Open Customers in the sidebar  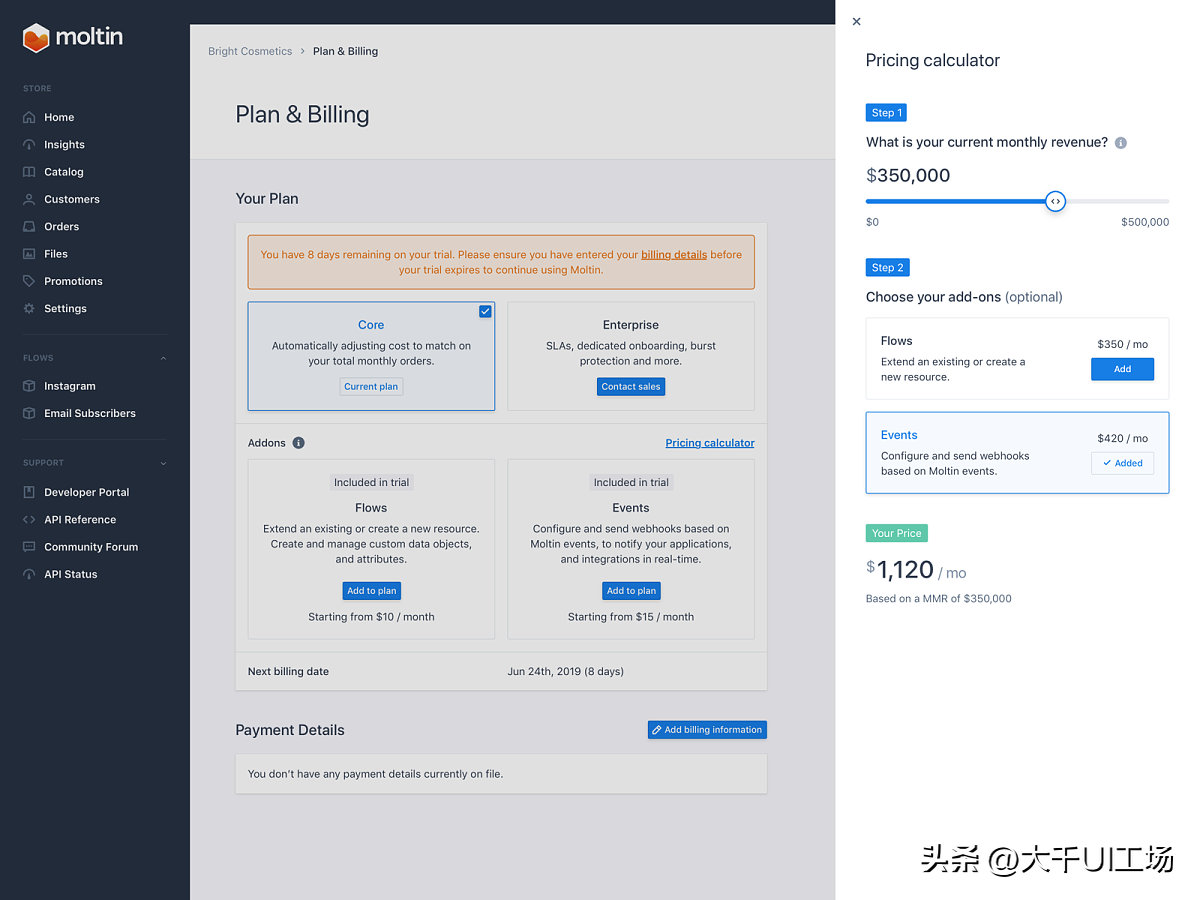click(72, 199)
